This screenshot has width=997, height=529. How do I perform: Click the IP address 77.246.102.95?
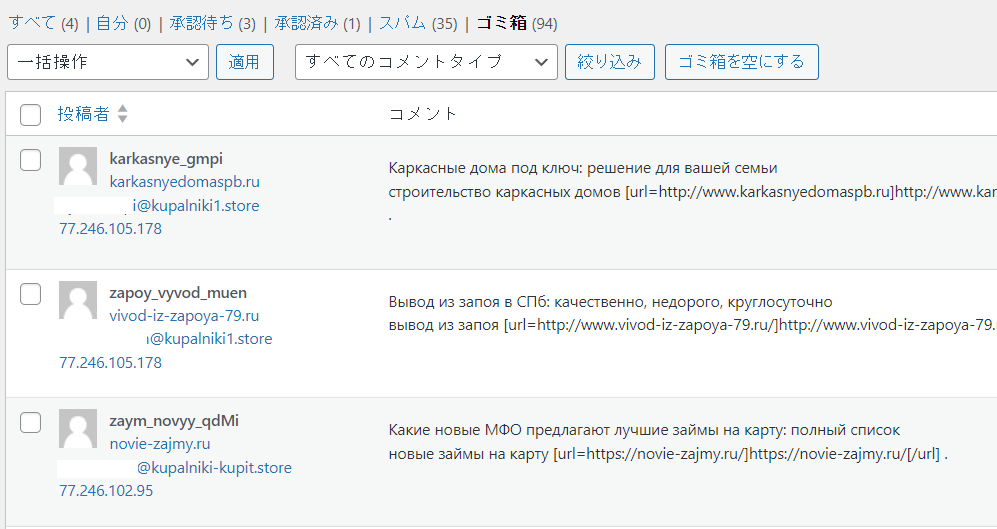106,491
